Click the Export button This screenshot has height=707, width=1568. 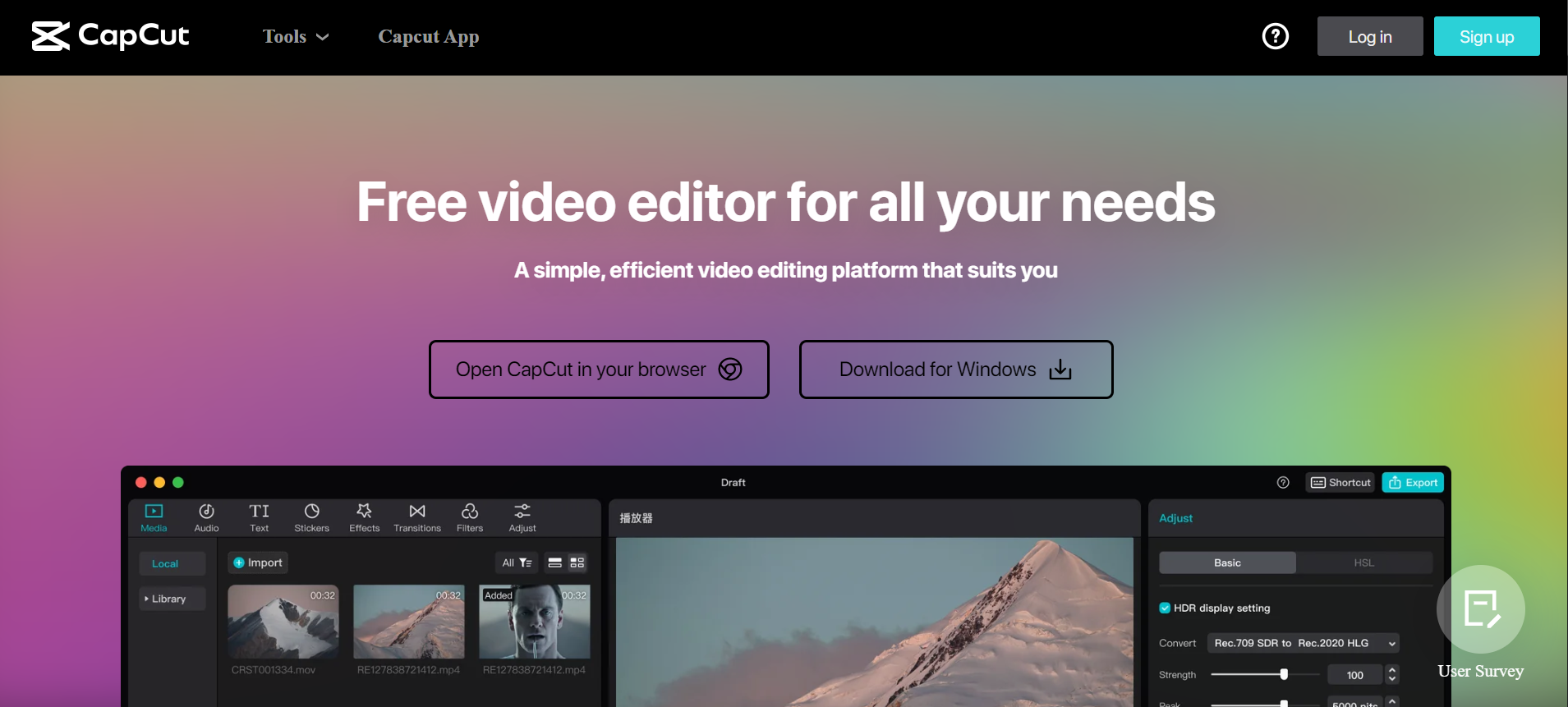pos(1413,483)
